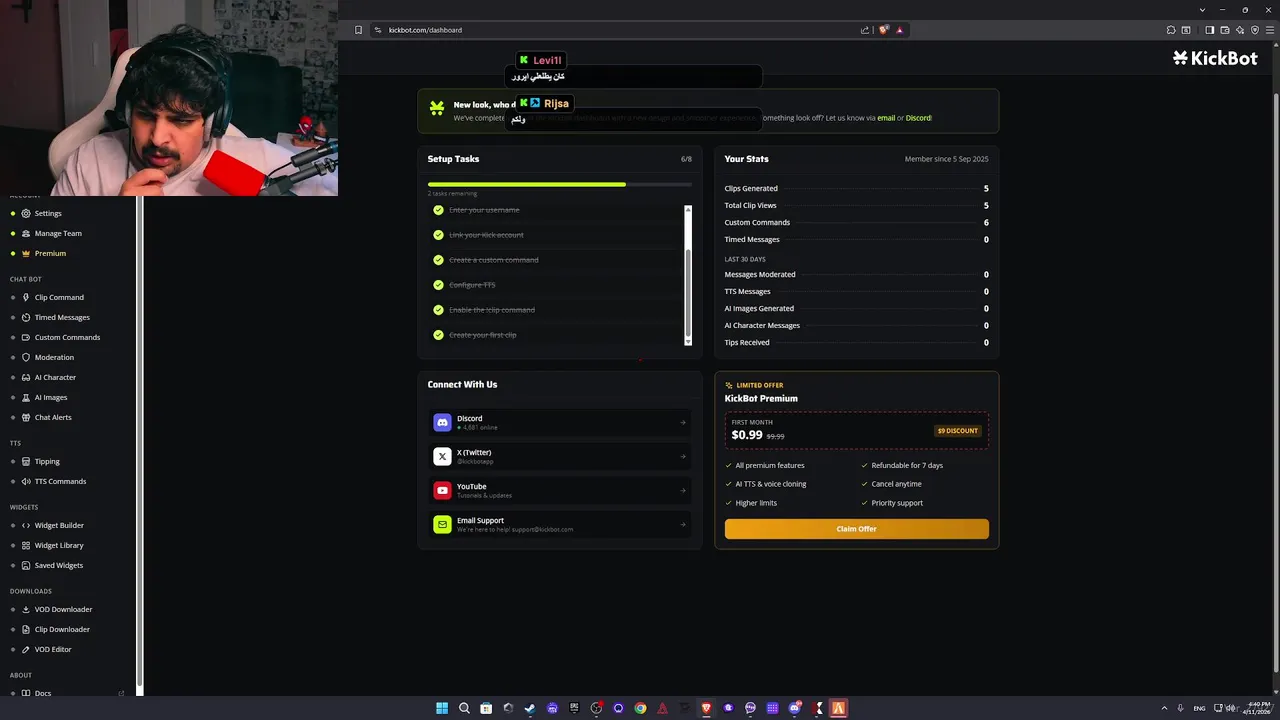Click the KickBot logo at top right
The height and width of the screenshot is (720, 1280).
point(1215,58)
